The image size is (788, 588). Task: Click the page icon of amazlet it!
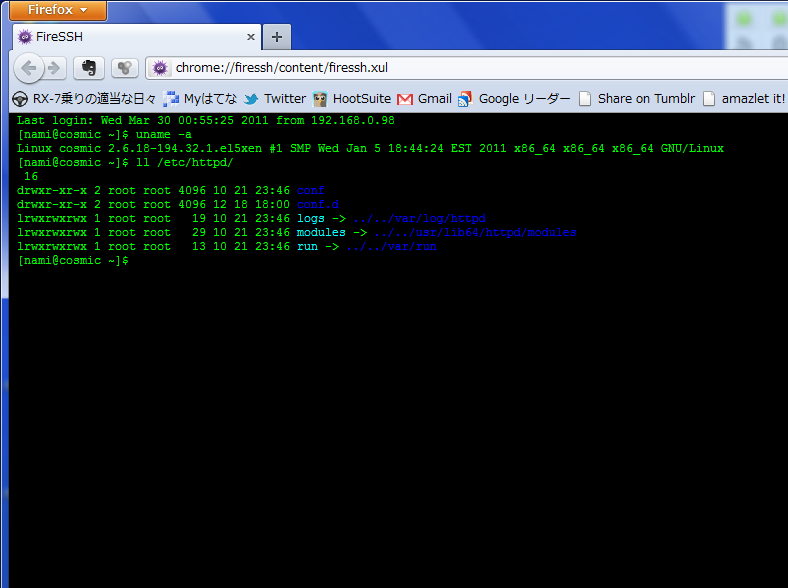pos(709,99)
